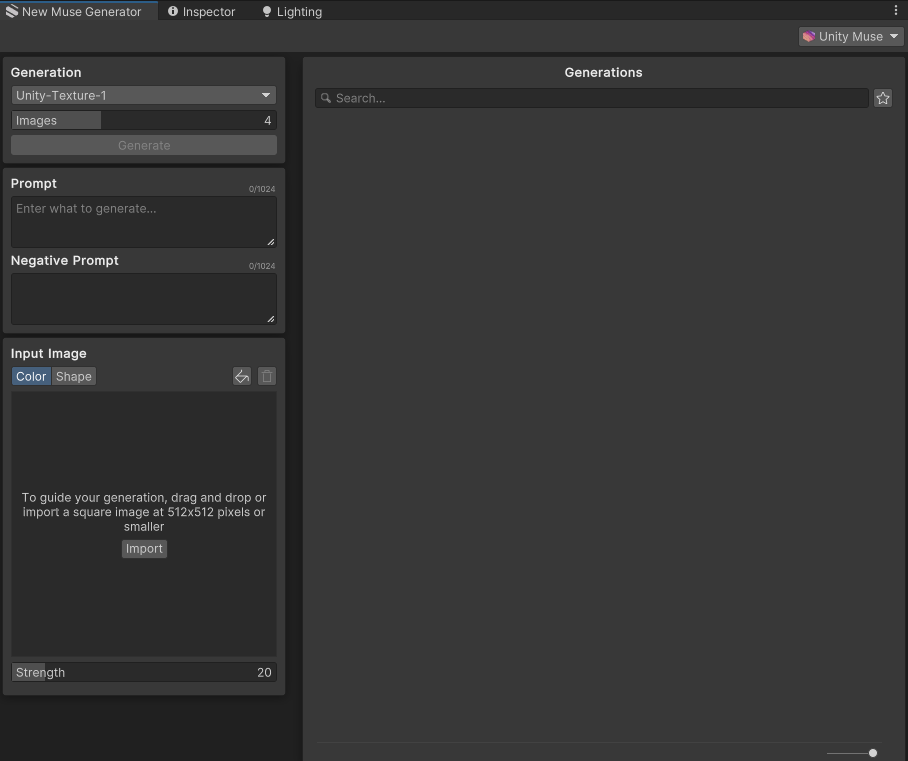This screenshot has width=908, height=761.
Task: Click the Prompt field resize handle
Action: pos(270,242)
